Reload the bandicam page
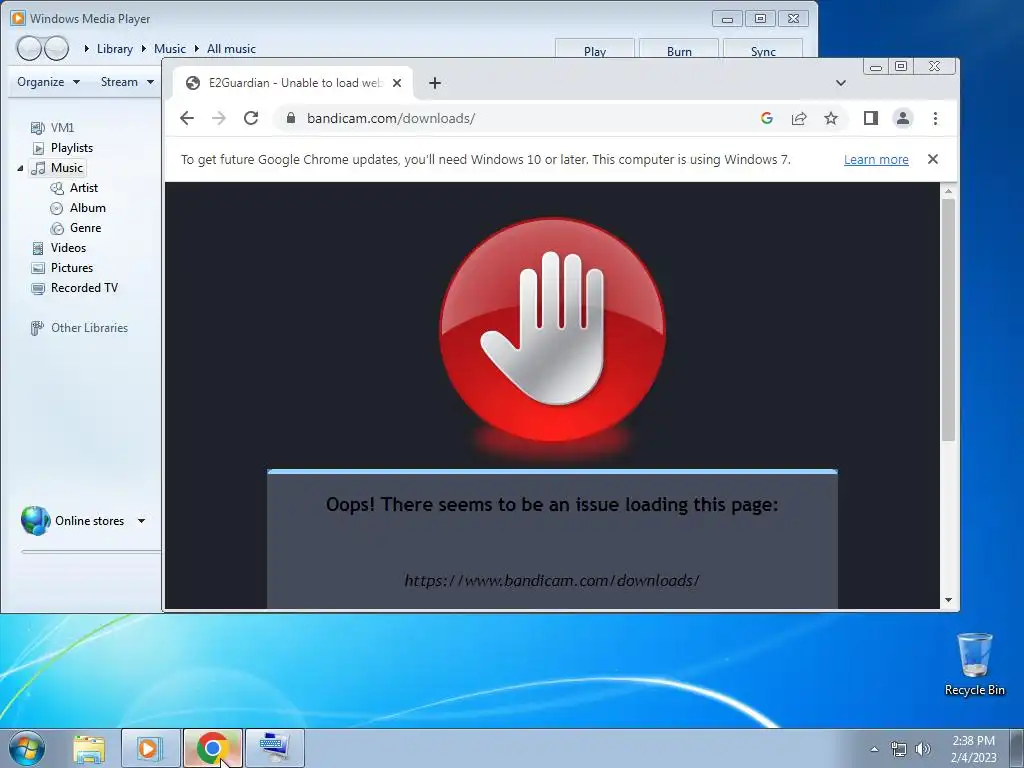The height and width of the screenshot is (768, 1024). [251, 118]
